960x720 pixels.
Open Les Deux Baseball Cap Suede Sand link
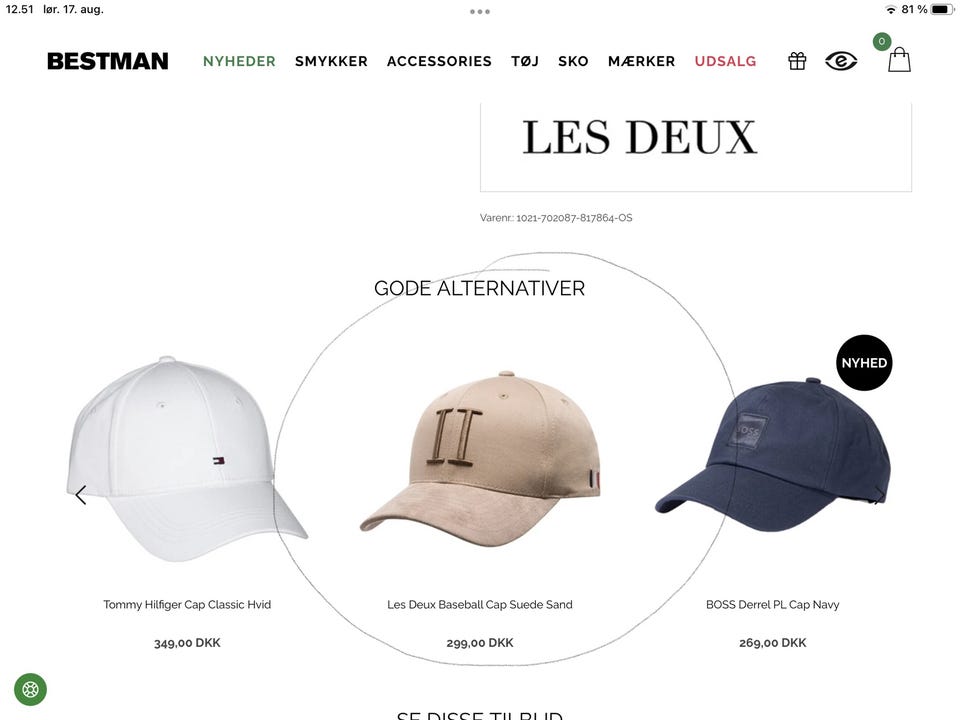(479, 604)
